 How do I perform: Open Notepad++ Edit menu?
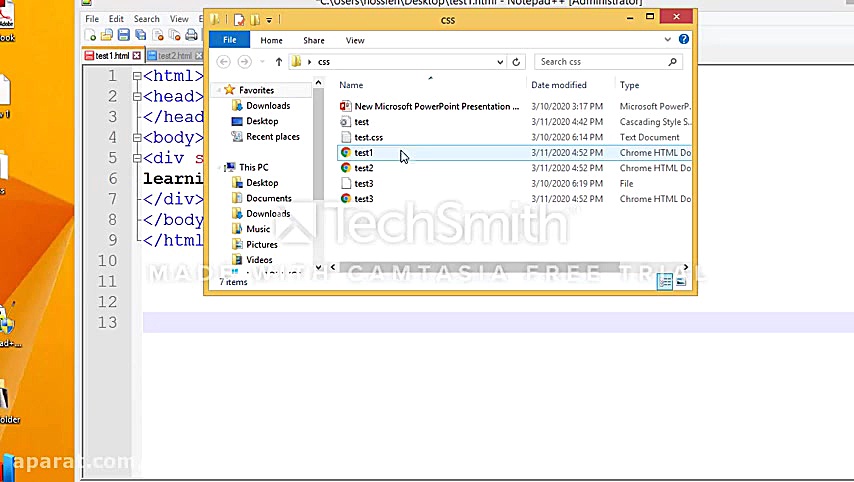116,19
